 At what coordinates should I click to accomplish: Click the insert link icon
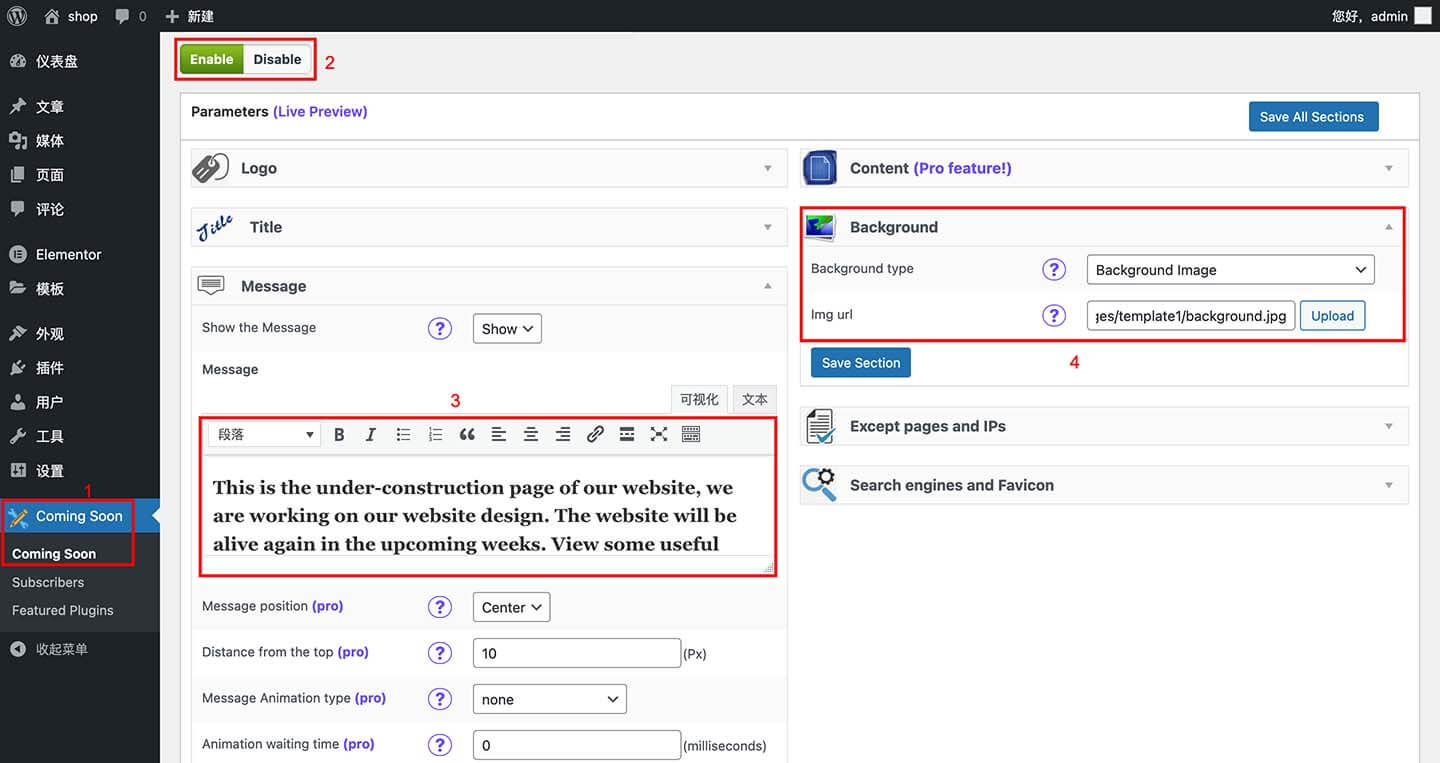(x=595, y=434)
